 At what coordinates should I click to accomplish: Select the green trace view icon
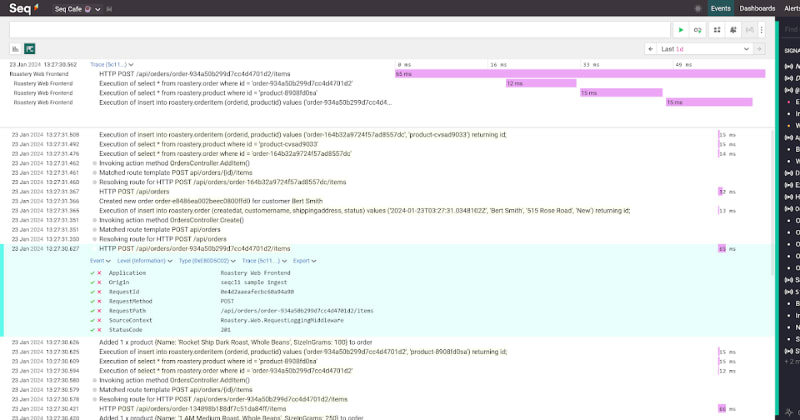click(x=30, y=48)
